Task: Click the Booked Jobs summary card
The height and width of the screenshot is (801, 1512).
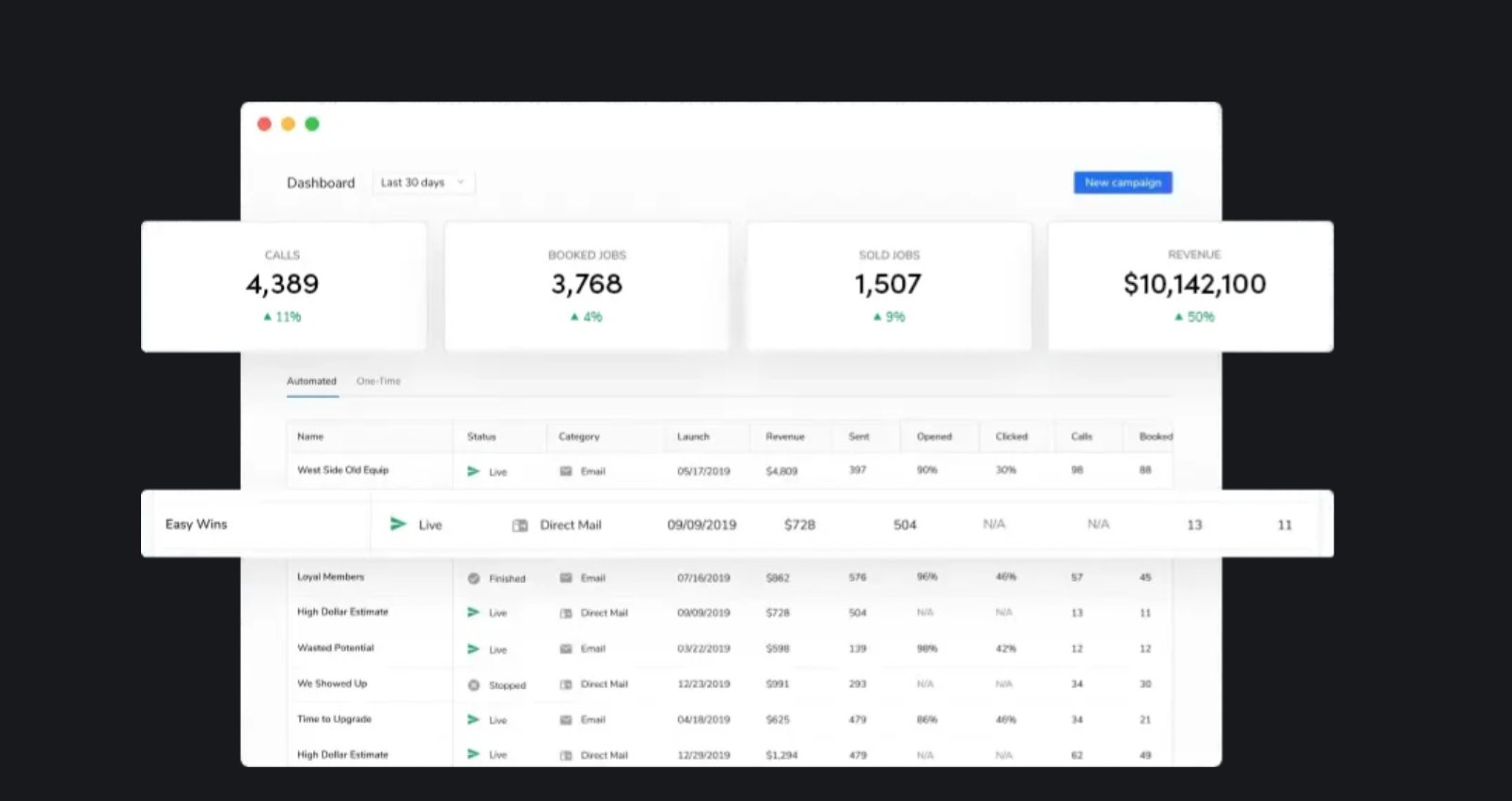Action: tap(587, 287)
